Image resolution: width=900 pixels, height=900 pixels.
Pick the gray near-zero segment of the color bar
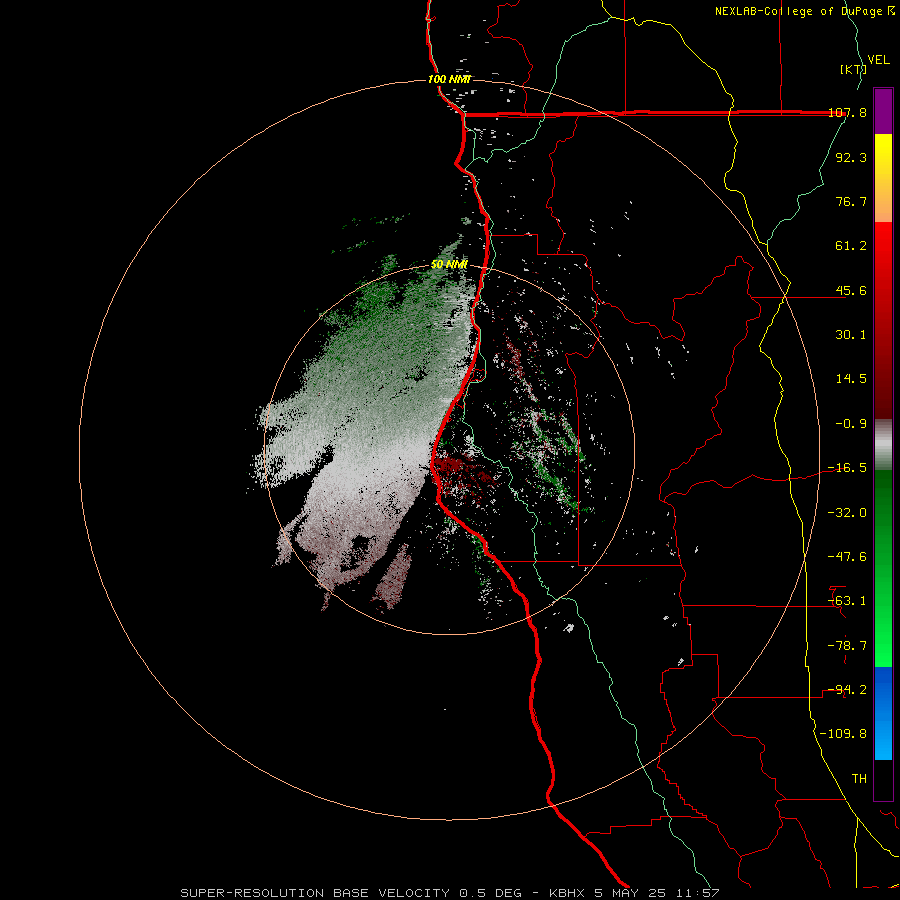883,444
